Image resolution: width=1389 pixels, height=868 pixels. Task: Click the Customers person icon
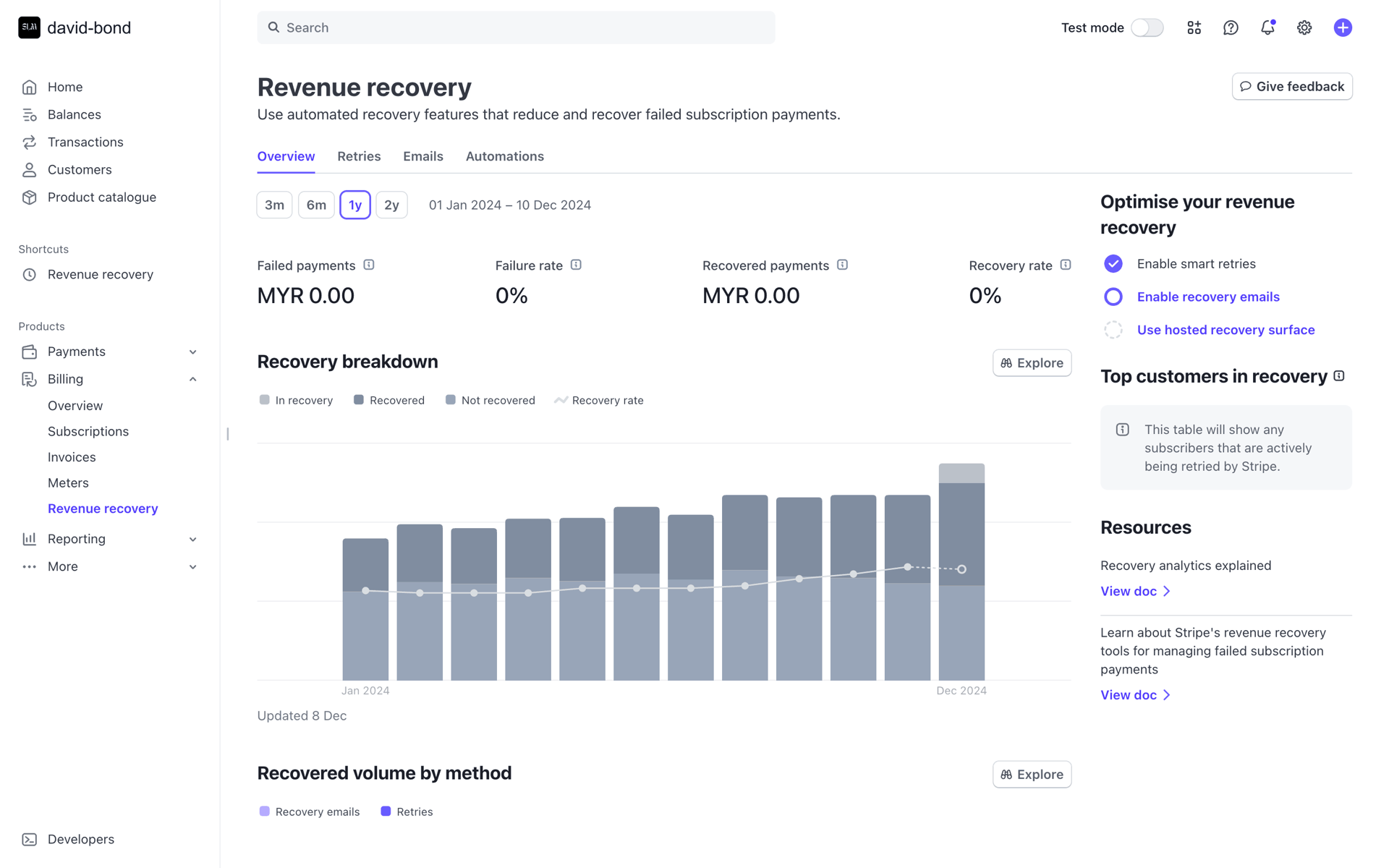point(29,169)
